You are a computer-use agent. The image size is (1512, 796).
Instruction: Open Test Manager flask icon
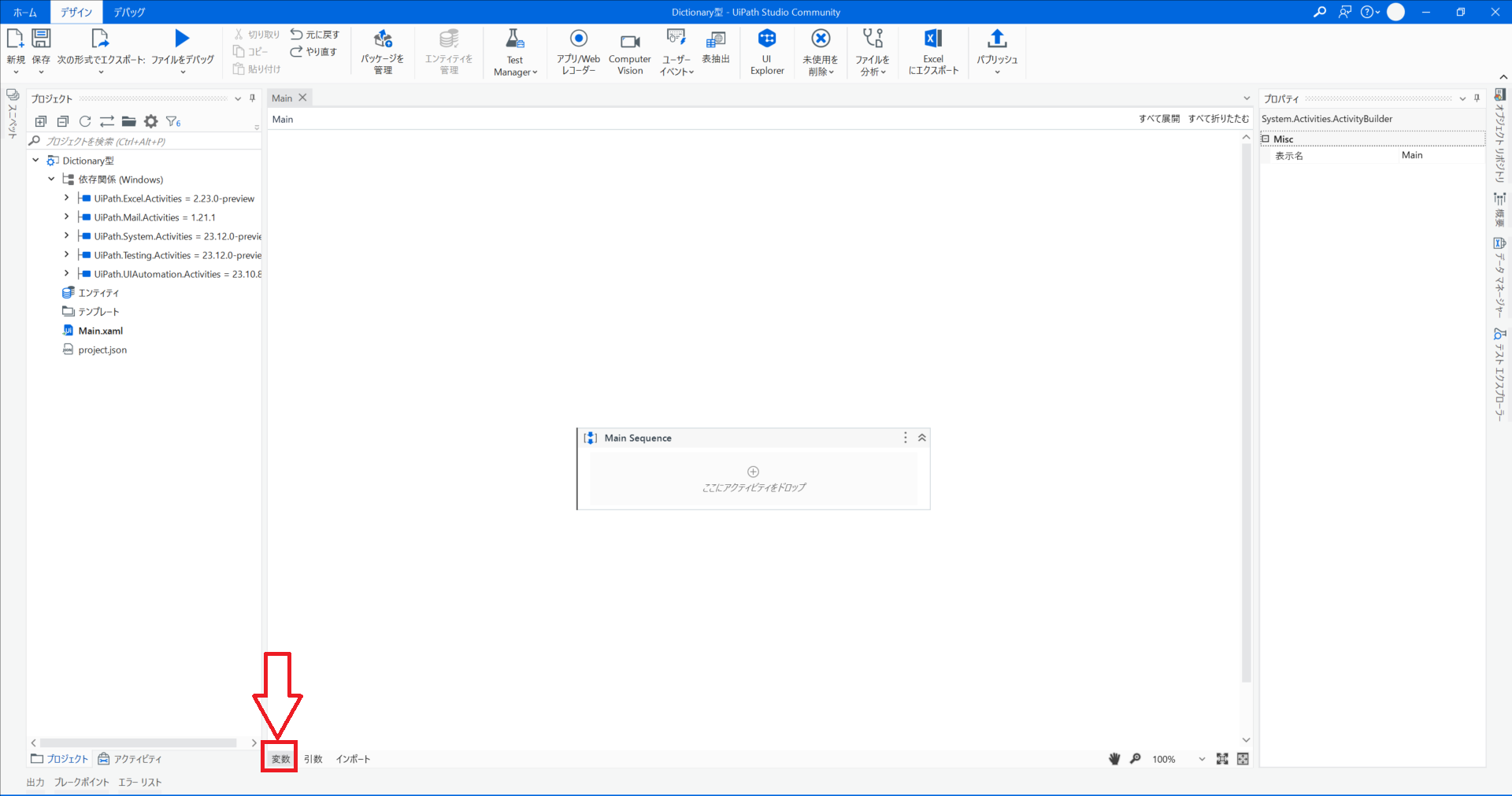coord(514,39)
